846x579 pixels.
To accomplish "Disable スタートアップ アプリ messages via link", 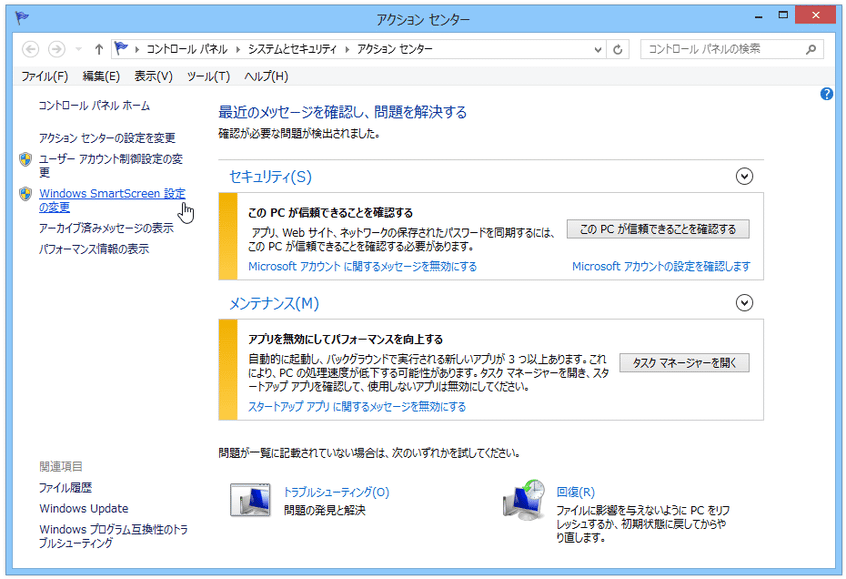I will [x=357, y=407].
